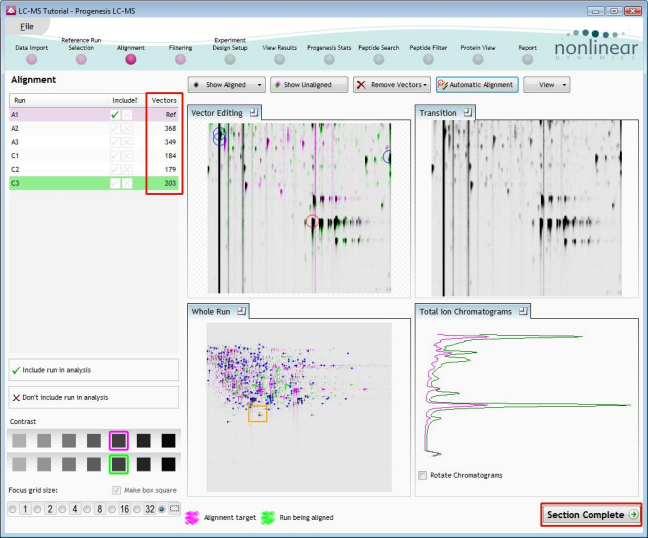Run Automatic Alignment

pos(477,85)
